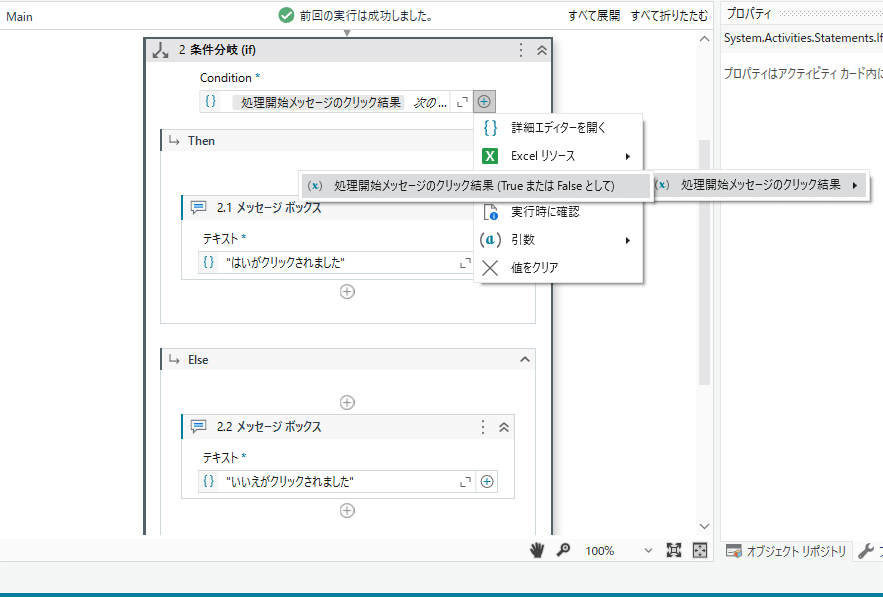Screen dimensions: 883x597
Task: Add activity above 2.2 メッセージ ボックス
Action: coord(347,403)
